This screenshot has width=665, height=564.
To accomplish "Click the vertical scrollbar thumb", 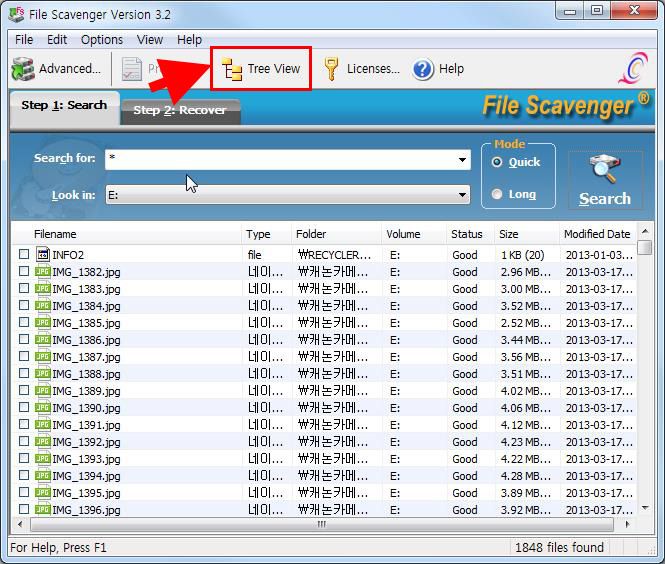I will click(x=645, y=247).
